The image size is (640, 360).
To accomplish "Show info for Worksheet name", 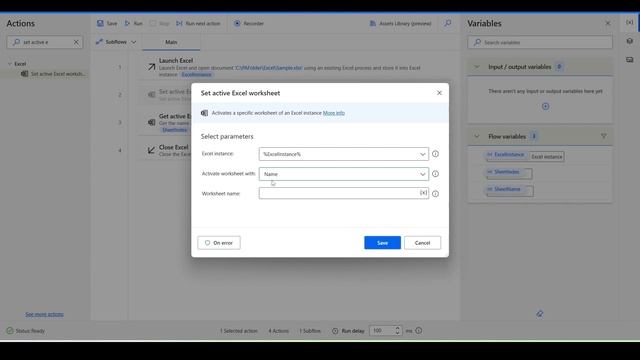I will [436, 193].
